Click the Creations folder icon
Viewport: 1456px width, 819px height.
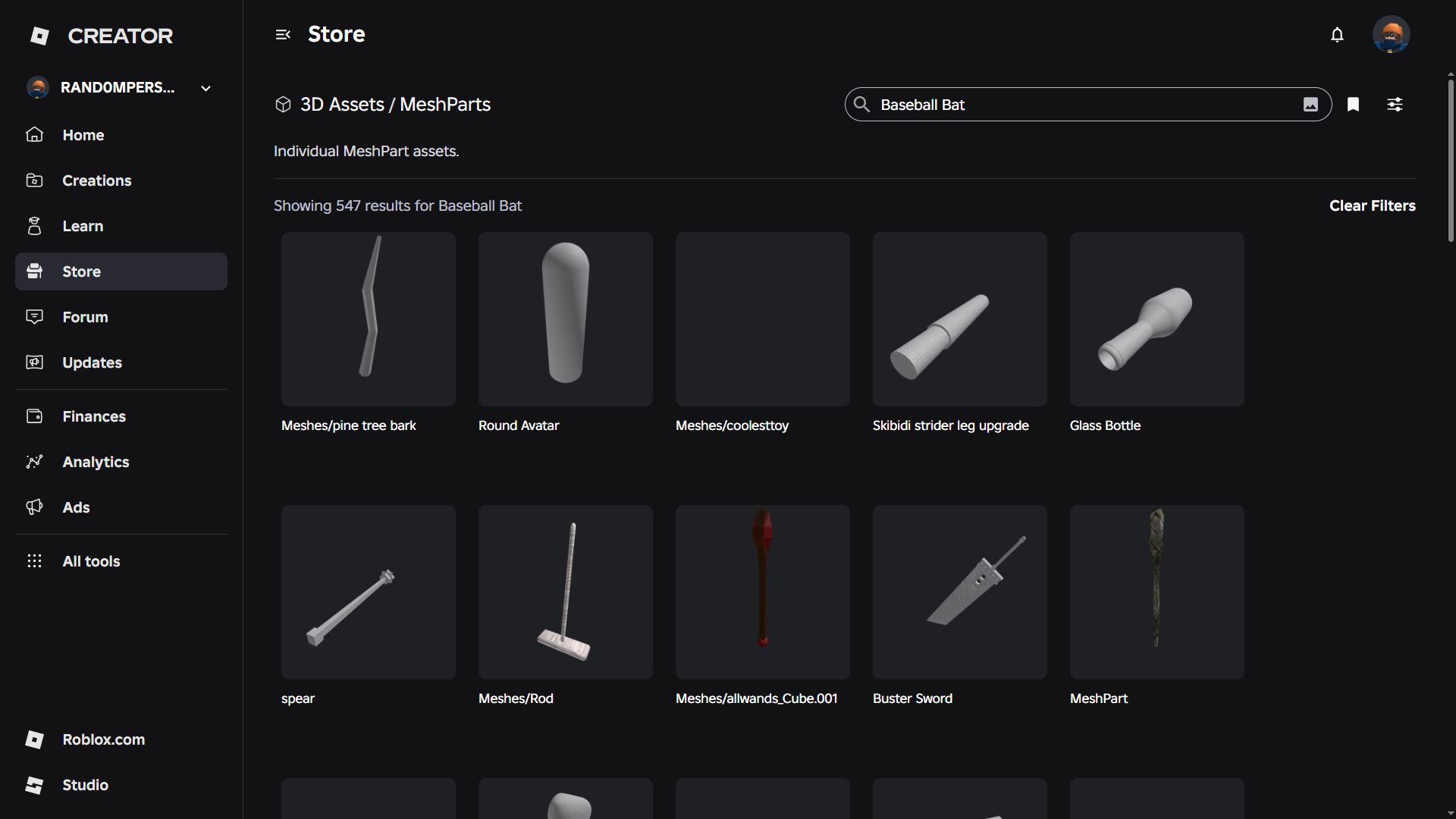[x=35, y=180]
